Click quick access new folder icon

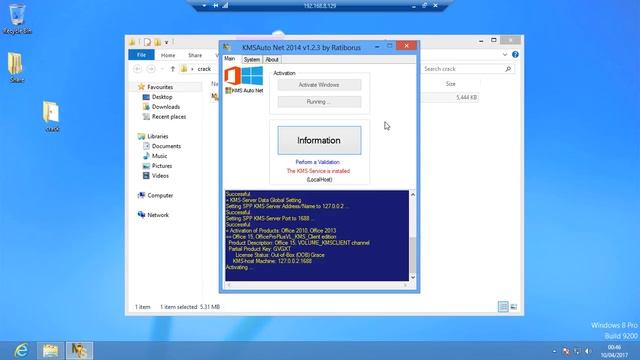[x=157, y=42]
